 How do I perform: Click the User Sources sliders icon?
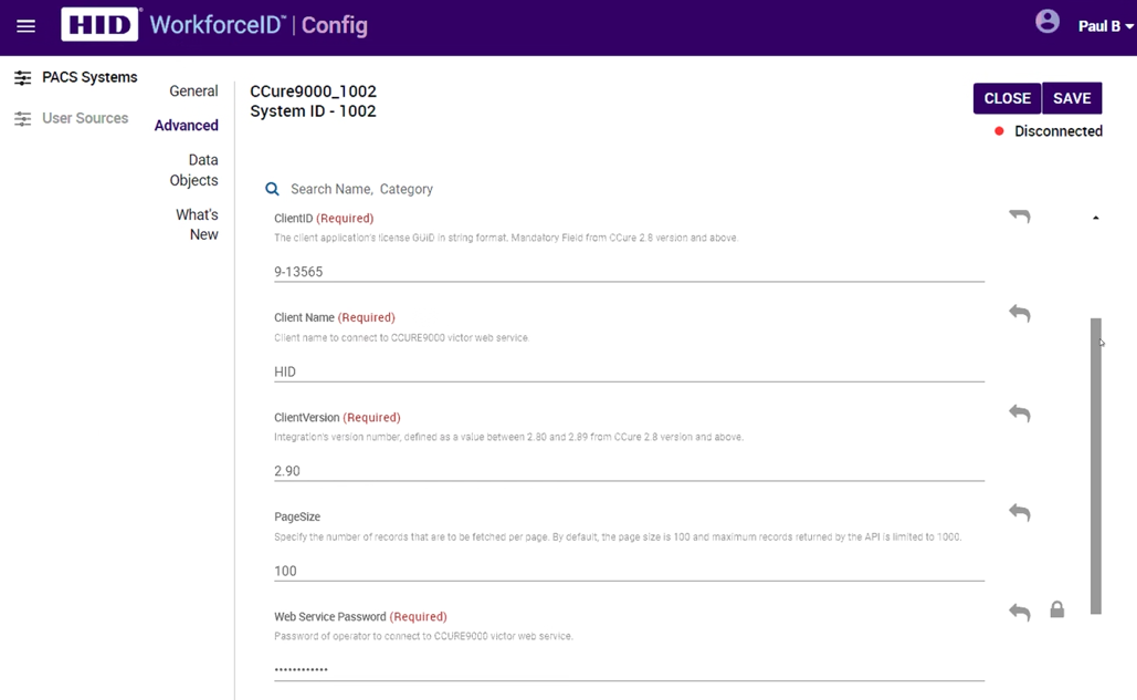point(23,118)
